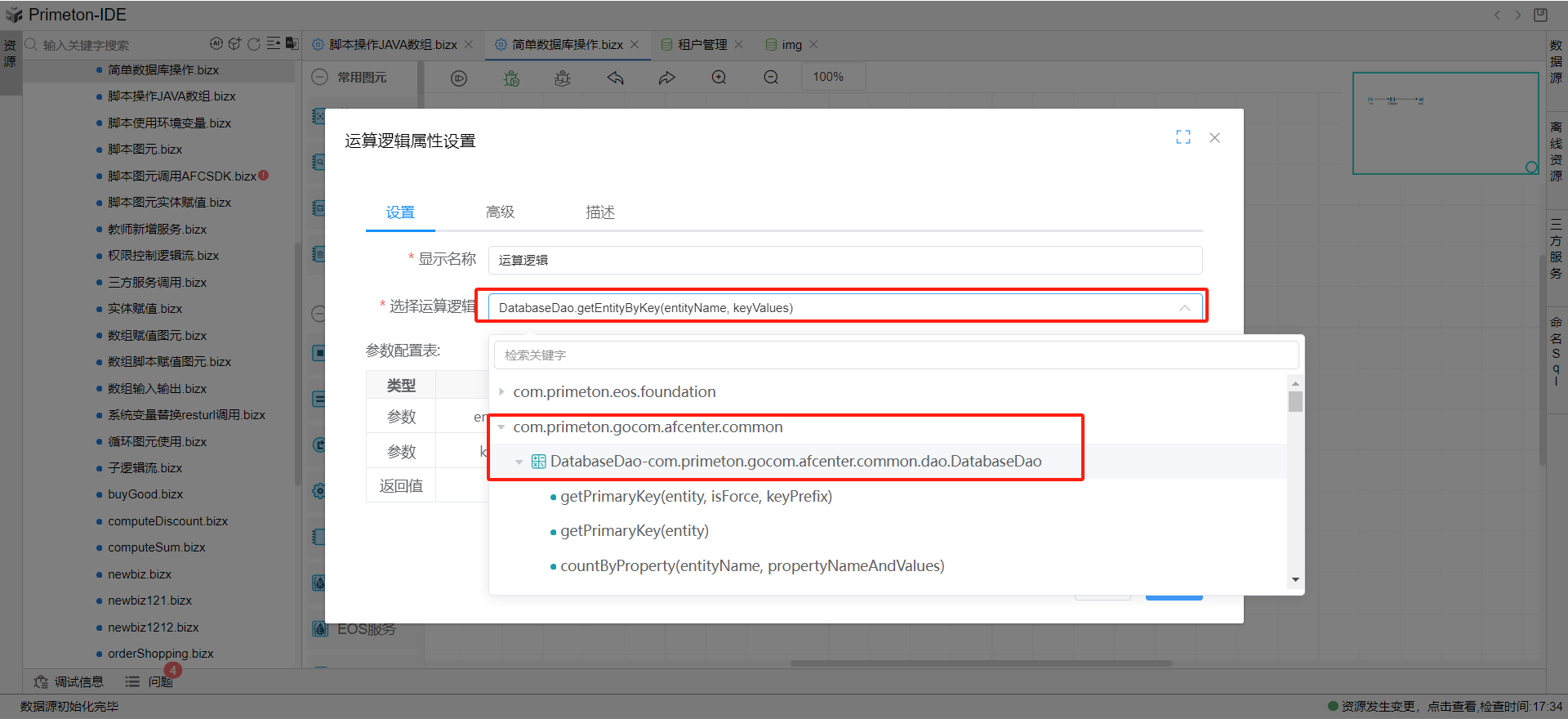Image resolution: width=1568 pixels, height=719 pixels.
Task: Open the 选择运算逻辑 dropdown
Action: [844, 308]
